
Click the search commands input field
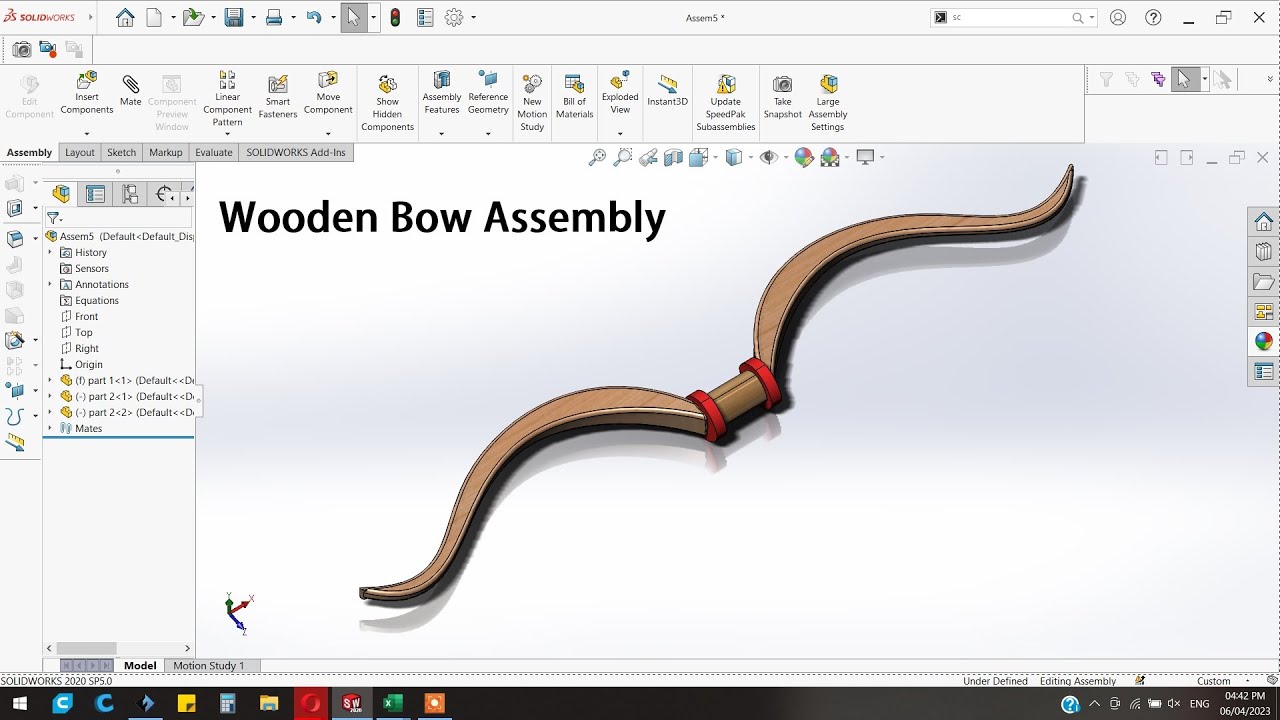pyautogui.click(x=1008, y=17)
